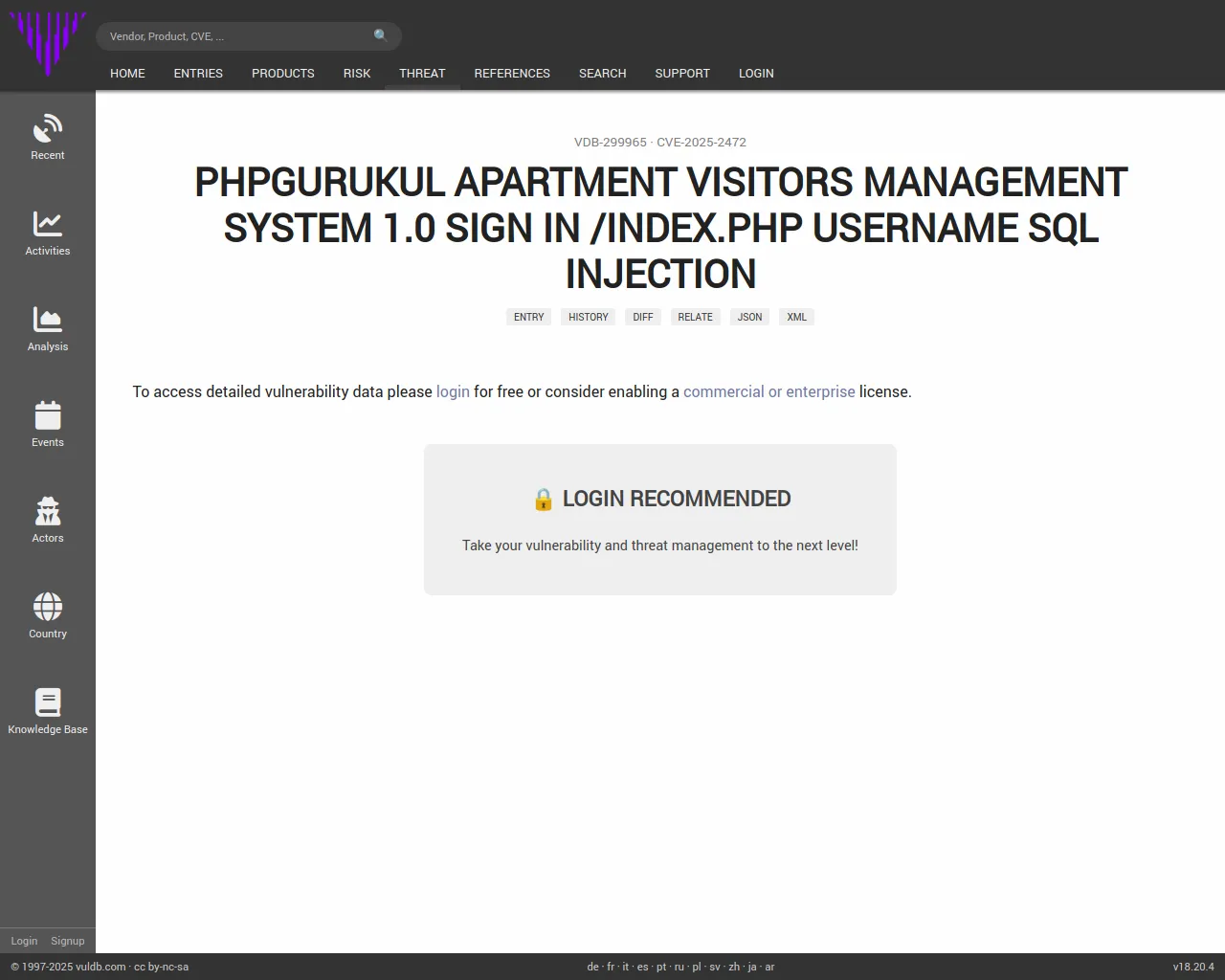Screen dimensions: 1225x980
Task: Select the HISTORY view button
Action: click(x=589, y=317)
